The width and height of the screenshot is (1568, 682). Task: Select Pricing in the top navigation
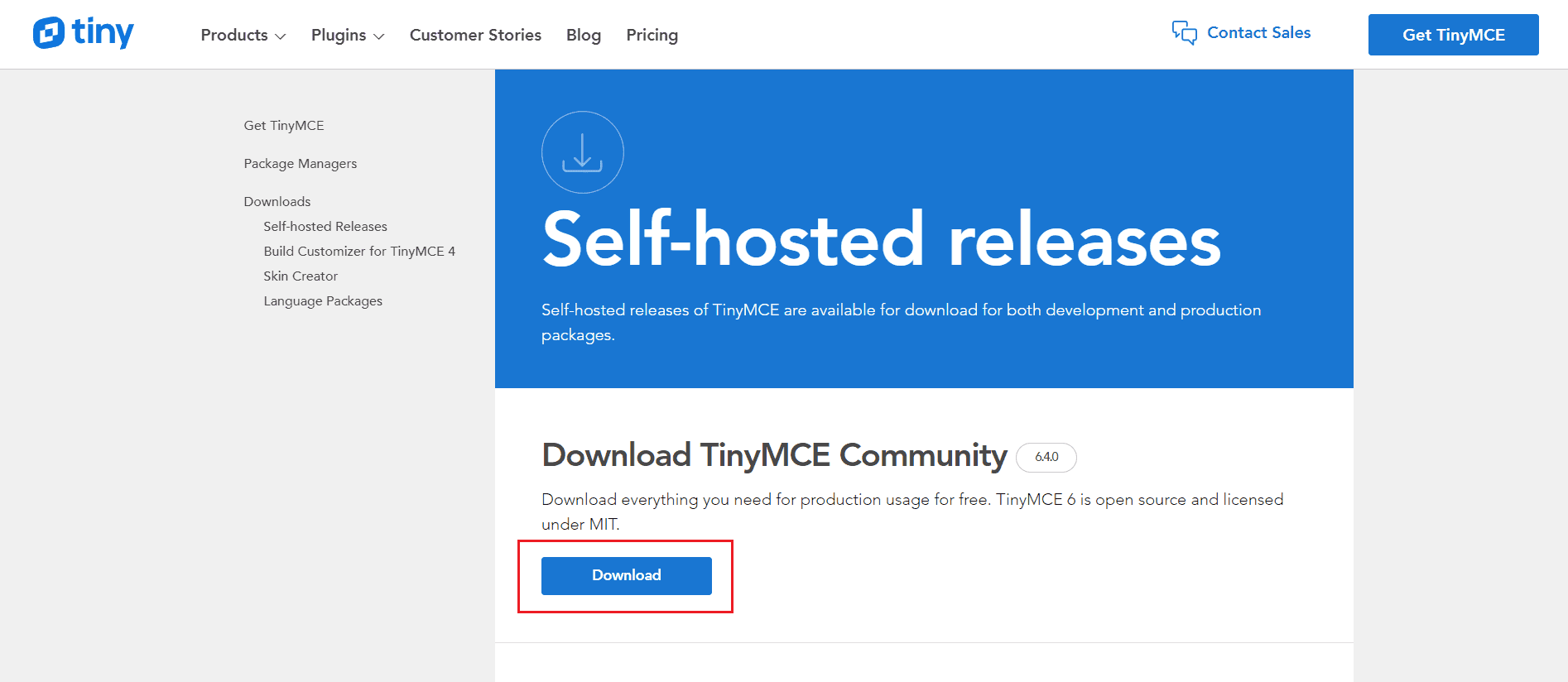[652, 35]
